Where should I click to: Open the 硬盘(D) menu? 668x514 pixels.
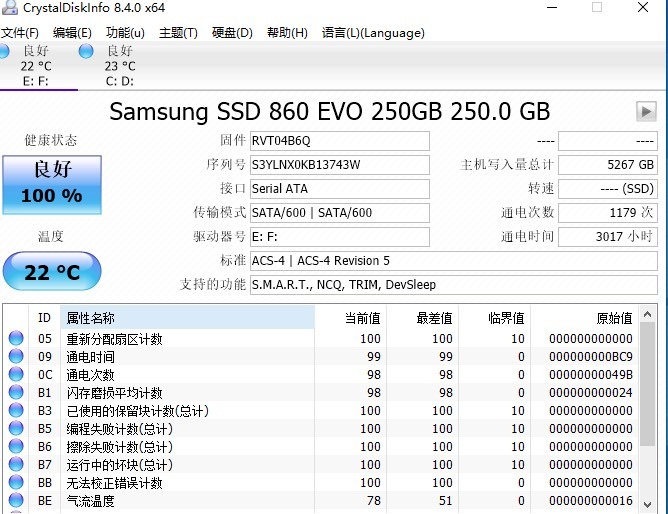pyautogui.click(x=232, y=33)
